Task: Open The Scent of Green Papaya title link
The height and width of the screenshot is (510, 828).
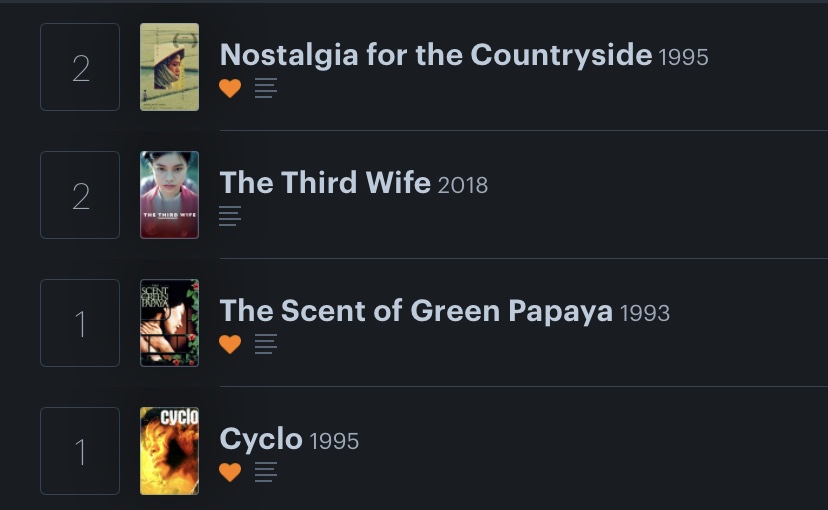Action: tap(416, 311)
